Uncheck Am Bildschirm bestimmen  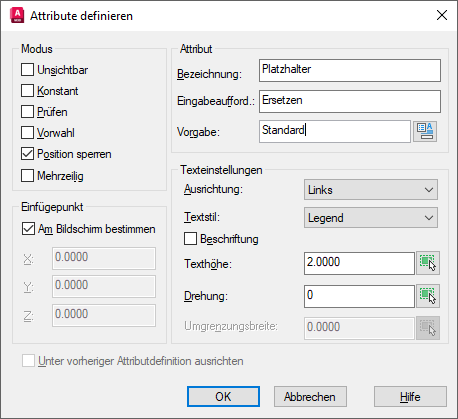click(28, 229)
